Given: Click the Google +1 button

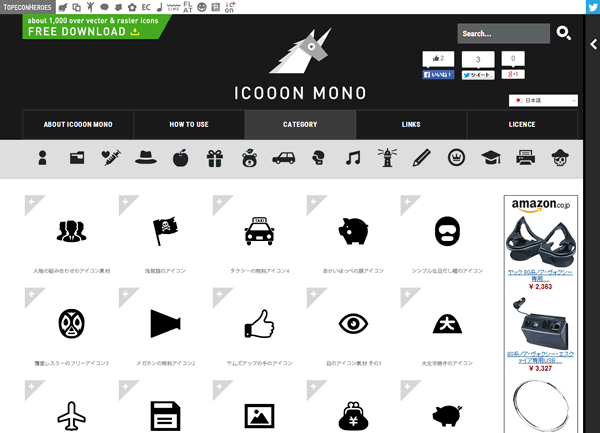Looking at the screenshot, I should [513, 74].
